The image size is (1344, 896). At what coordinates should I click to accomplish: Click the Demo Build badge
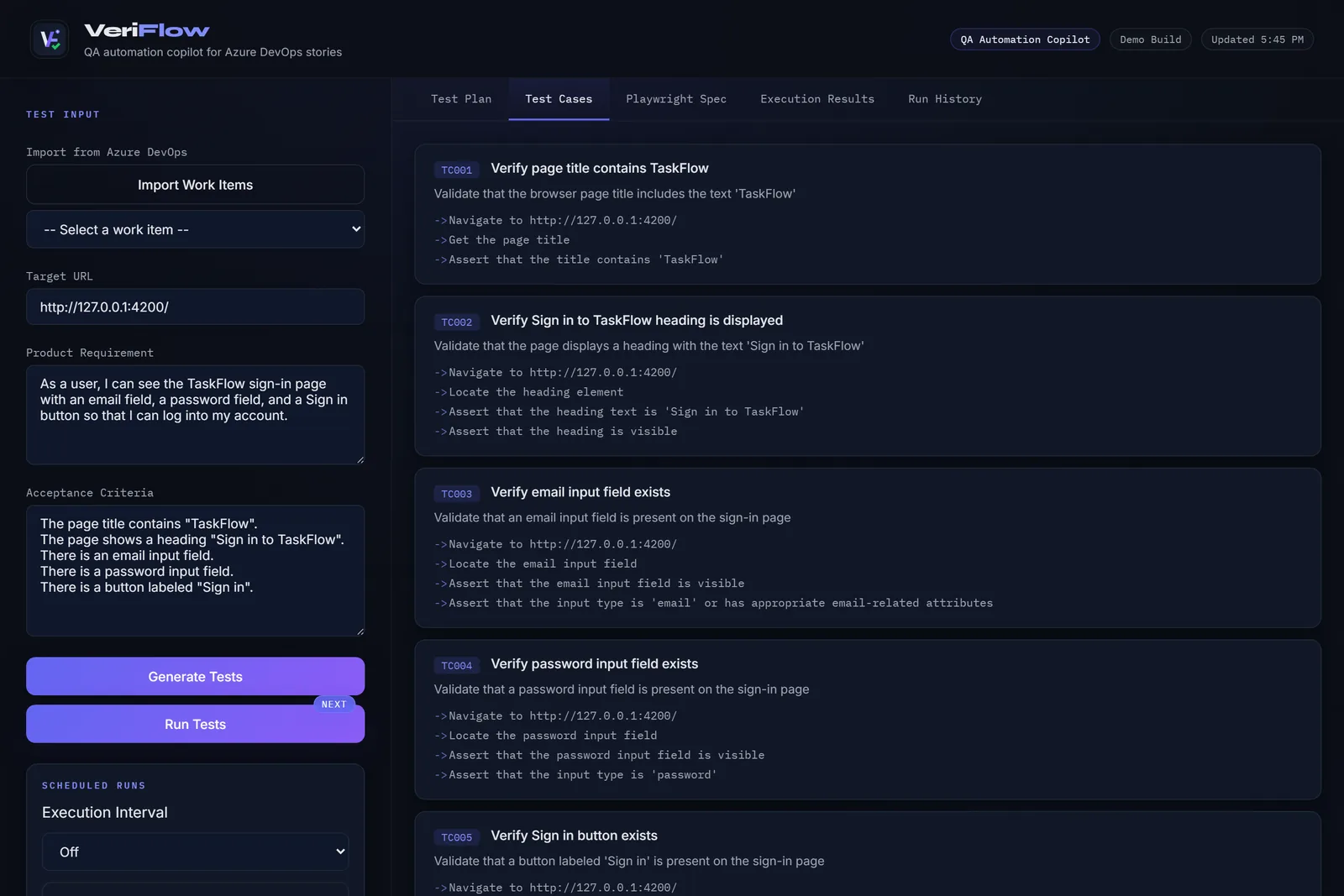pyautogui.click(x=1150, y=39)
